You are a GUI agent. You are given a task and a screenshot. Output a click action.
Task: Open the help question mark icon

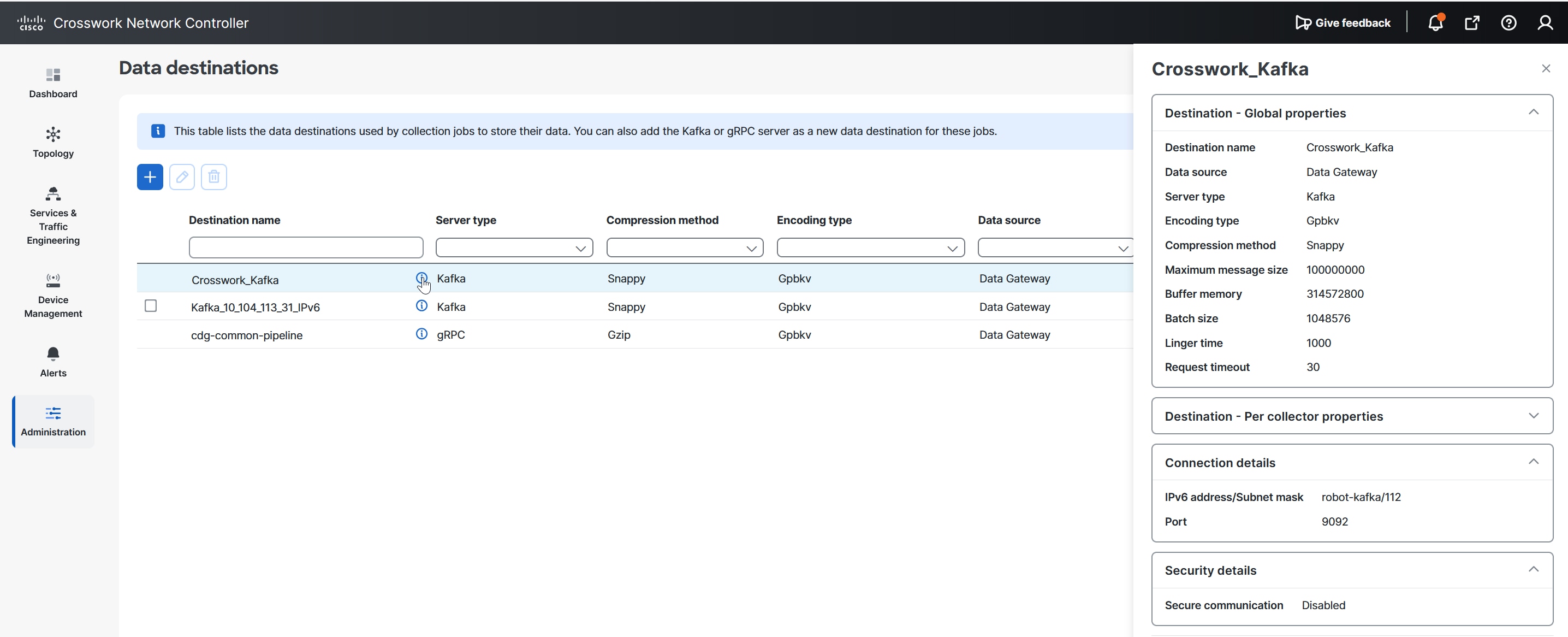(1508, 23)
